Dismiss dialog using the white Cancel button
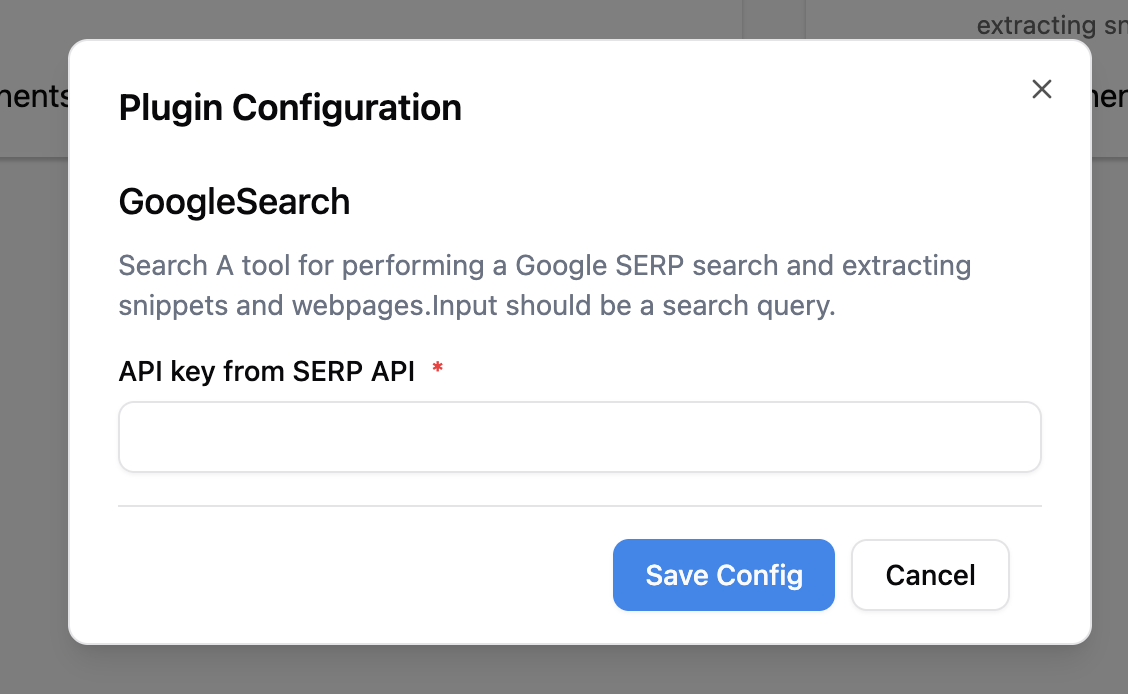This screenshot has width=1128, height=694. coord(930,575)
